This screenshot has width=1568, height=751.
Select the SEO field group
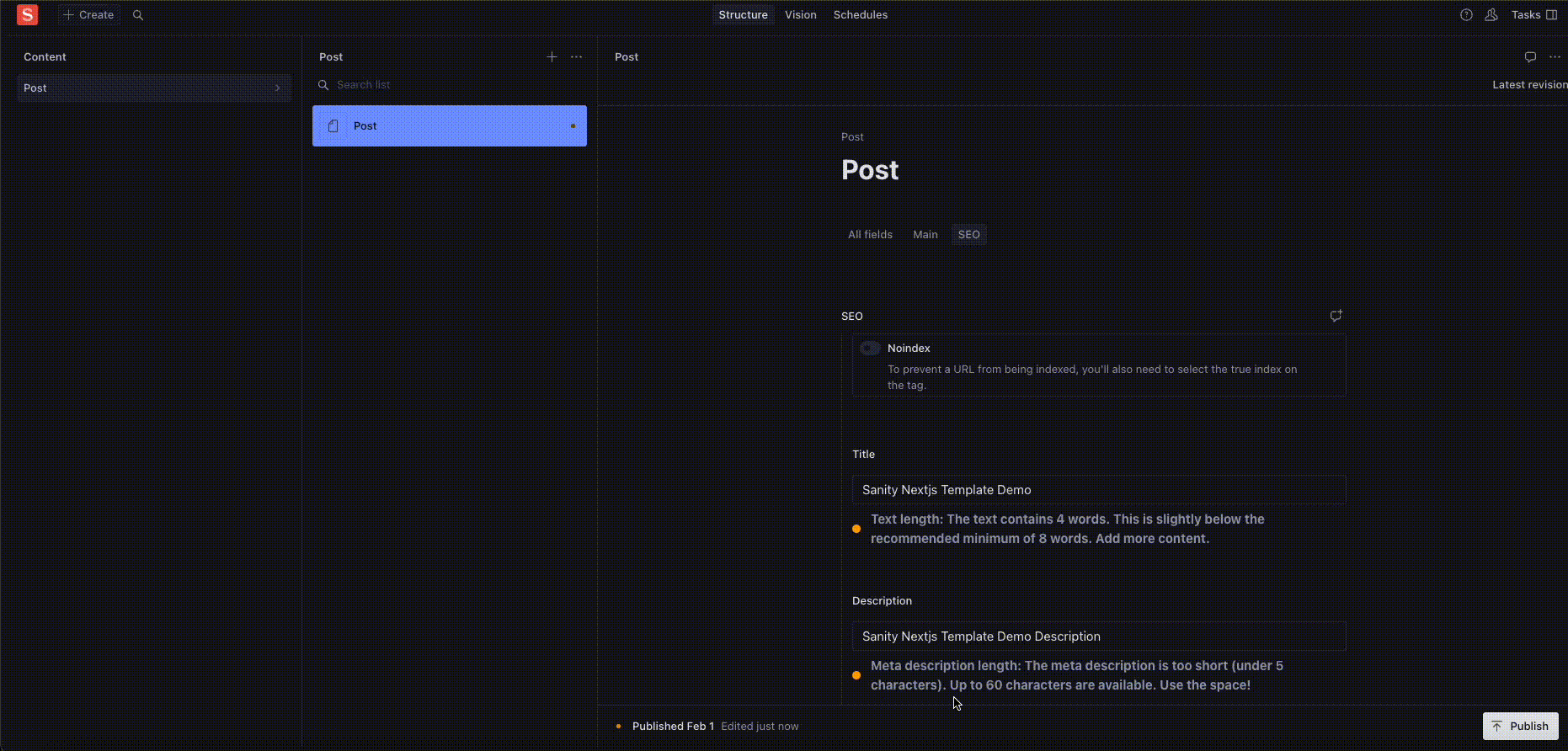pyautogui.click(x=968, y=234)
